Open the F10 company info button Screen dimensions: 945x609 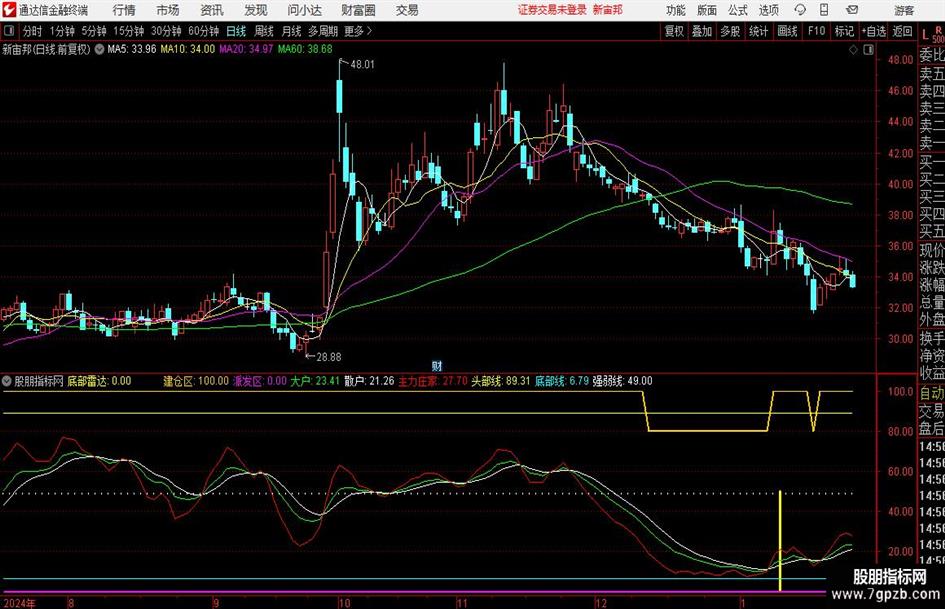[x=817, y=31]
